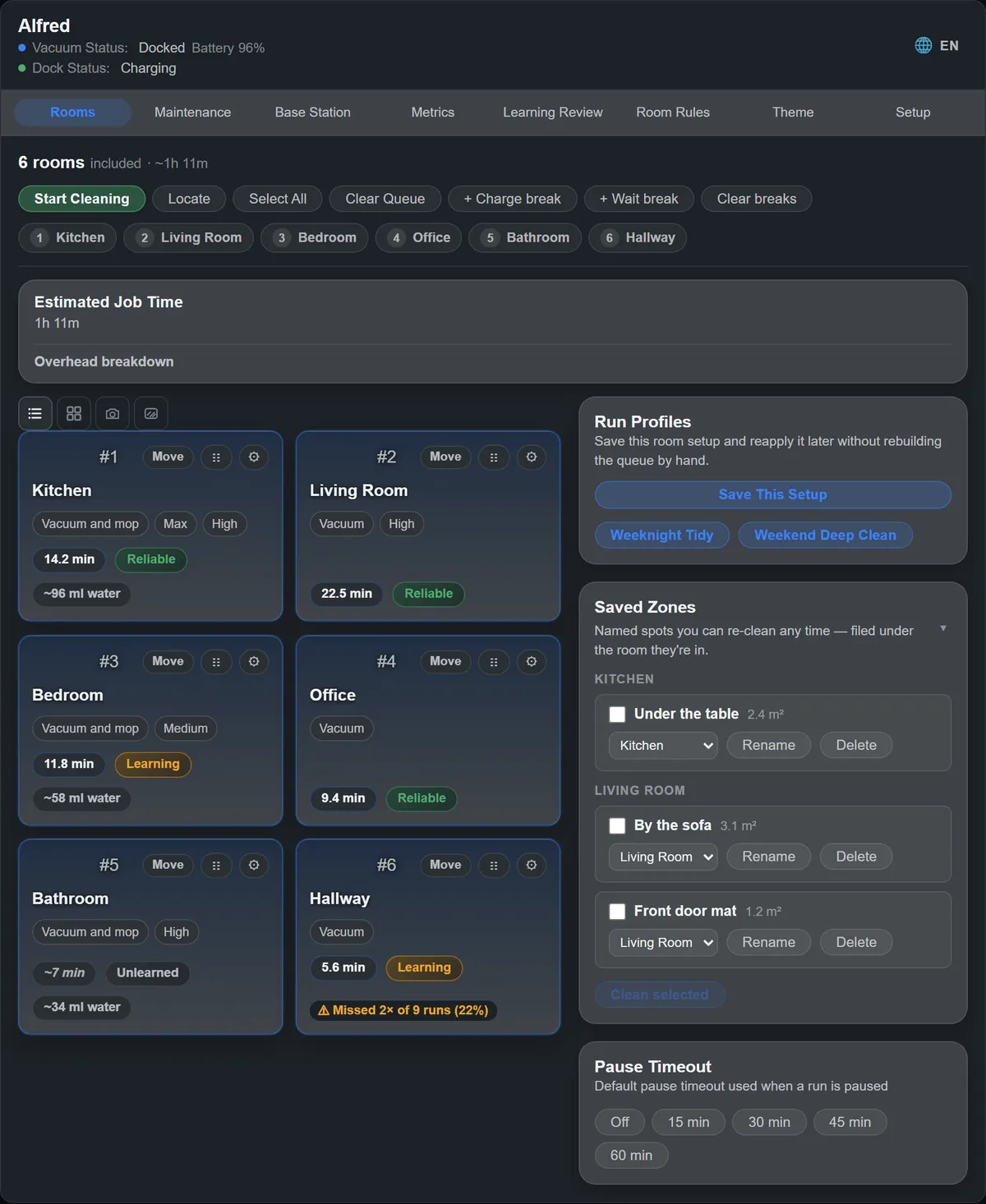
Task: Open Office card settings gear
Action: 532,661
